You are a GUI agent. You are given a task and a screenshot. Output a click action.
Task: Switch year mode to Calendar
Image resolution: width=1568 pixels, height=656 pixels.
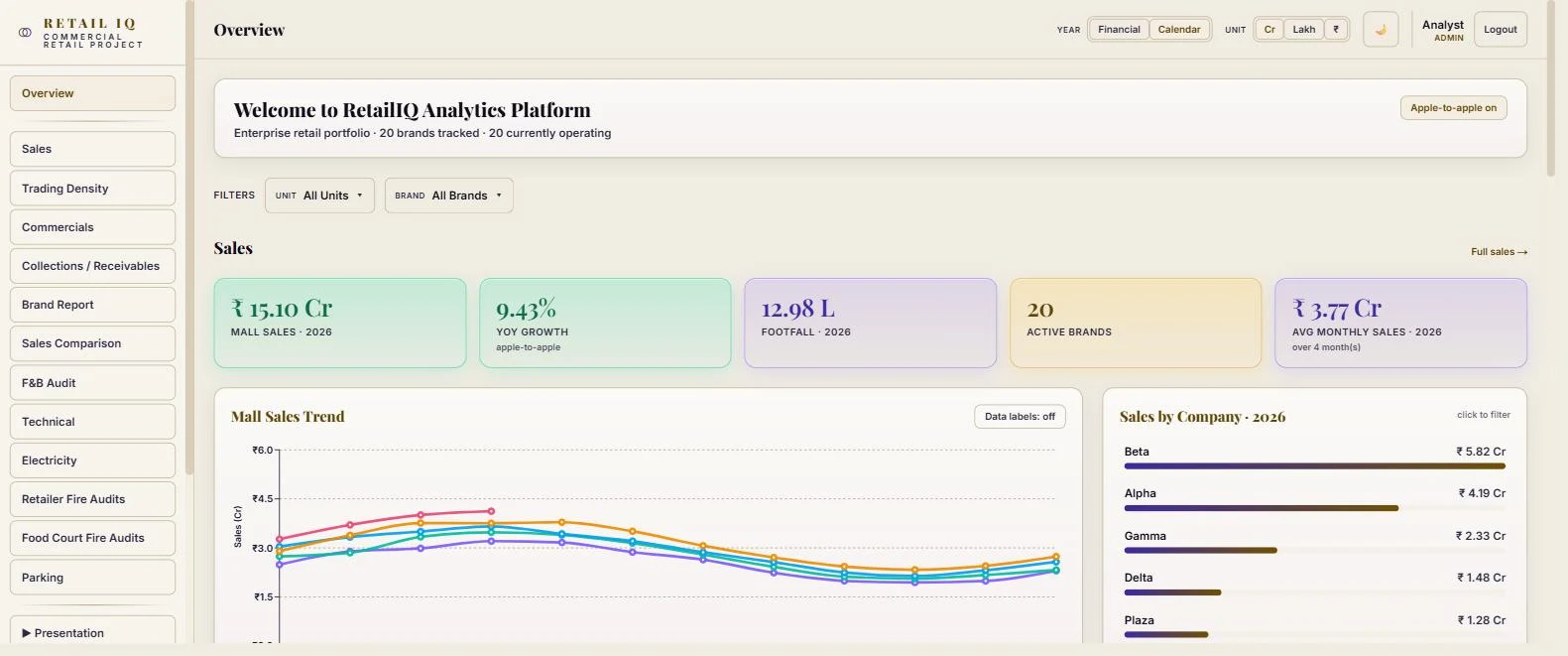[x=1179, y=30]
